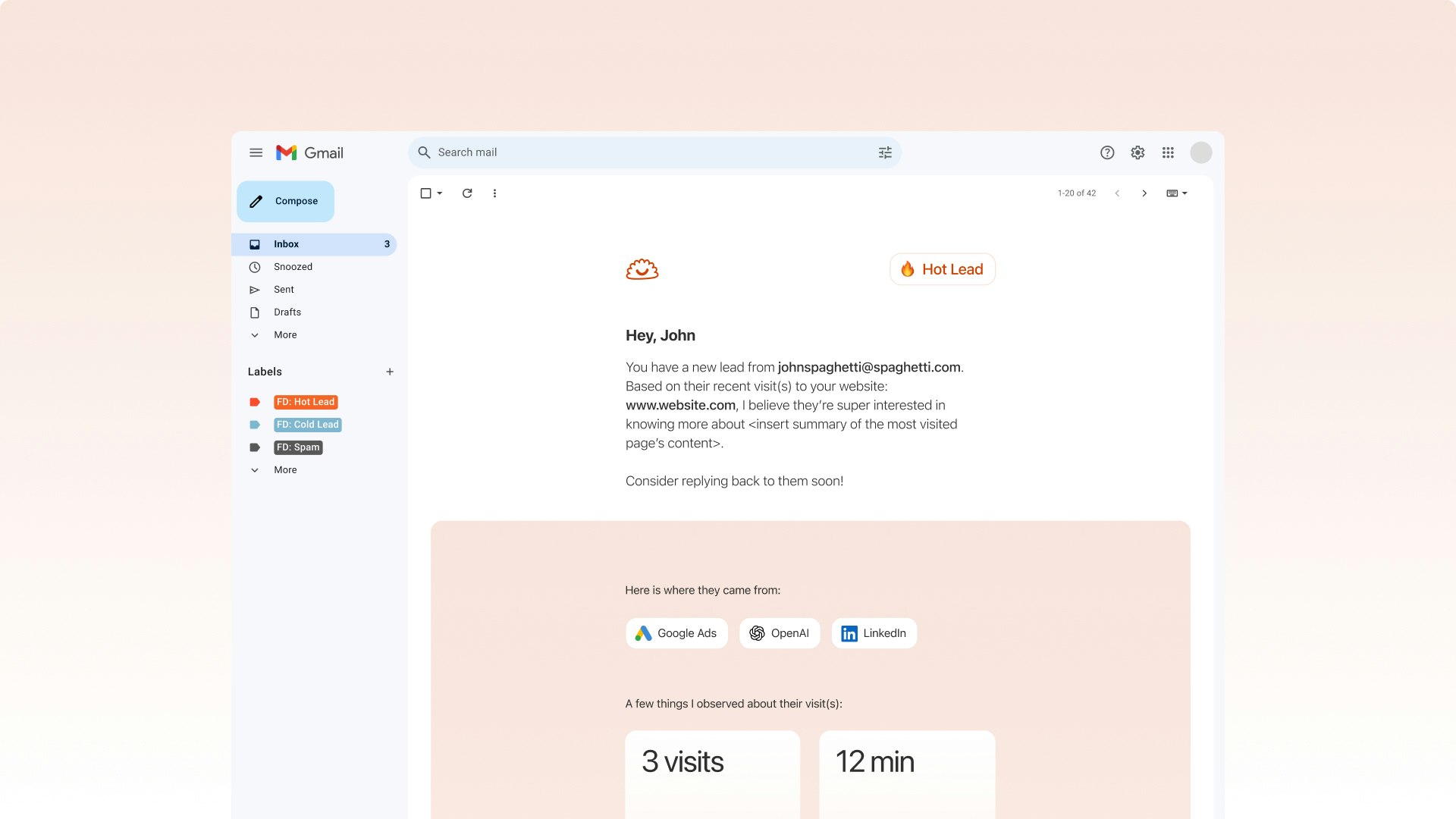Tick the select all checkbox
Screen dimensions: 1456x819
[x=425, y=193]
